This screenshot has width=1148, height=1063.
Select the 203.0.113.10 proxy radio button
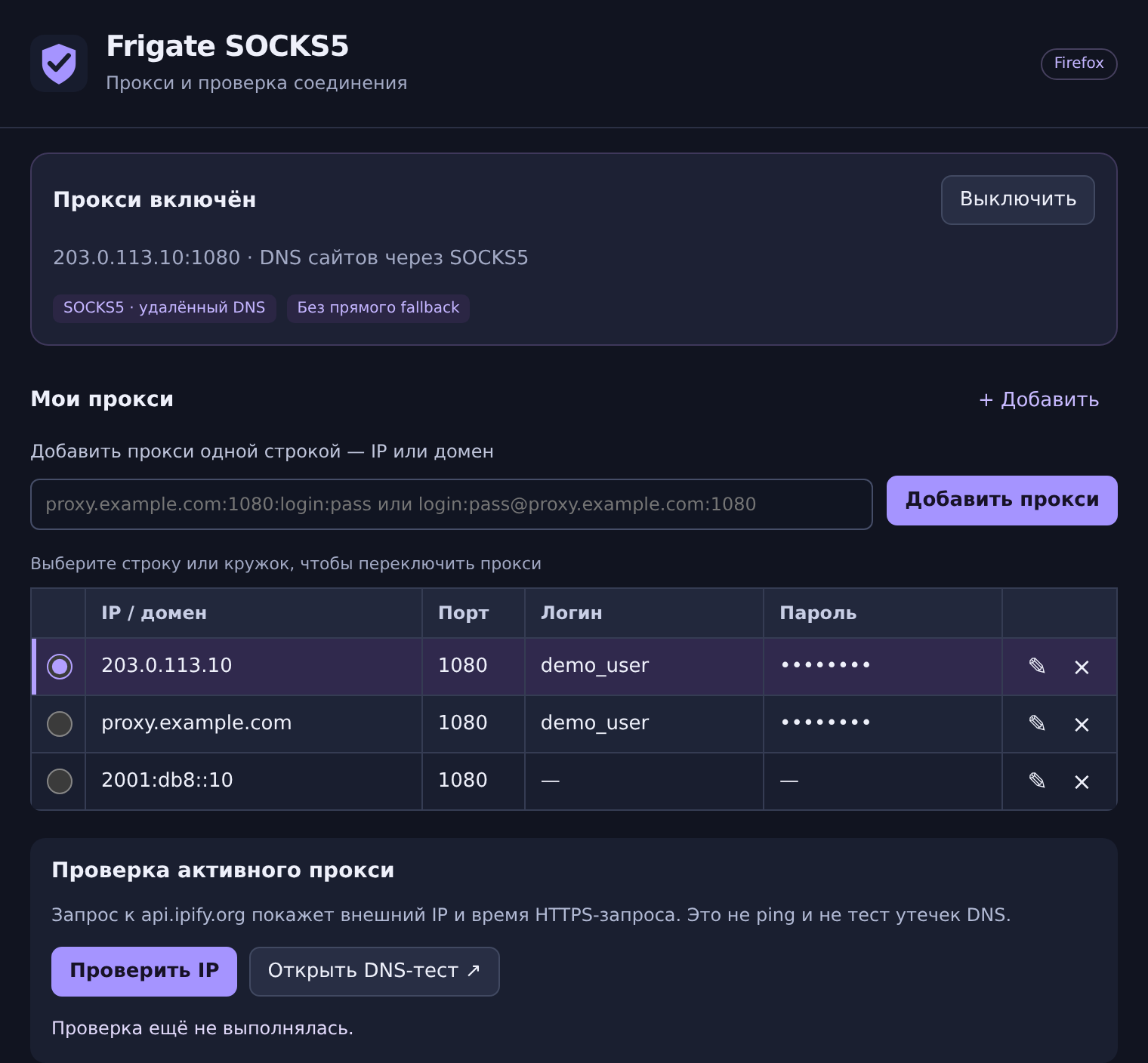click(x=60, y=667)
